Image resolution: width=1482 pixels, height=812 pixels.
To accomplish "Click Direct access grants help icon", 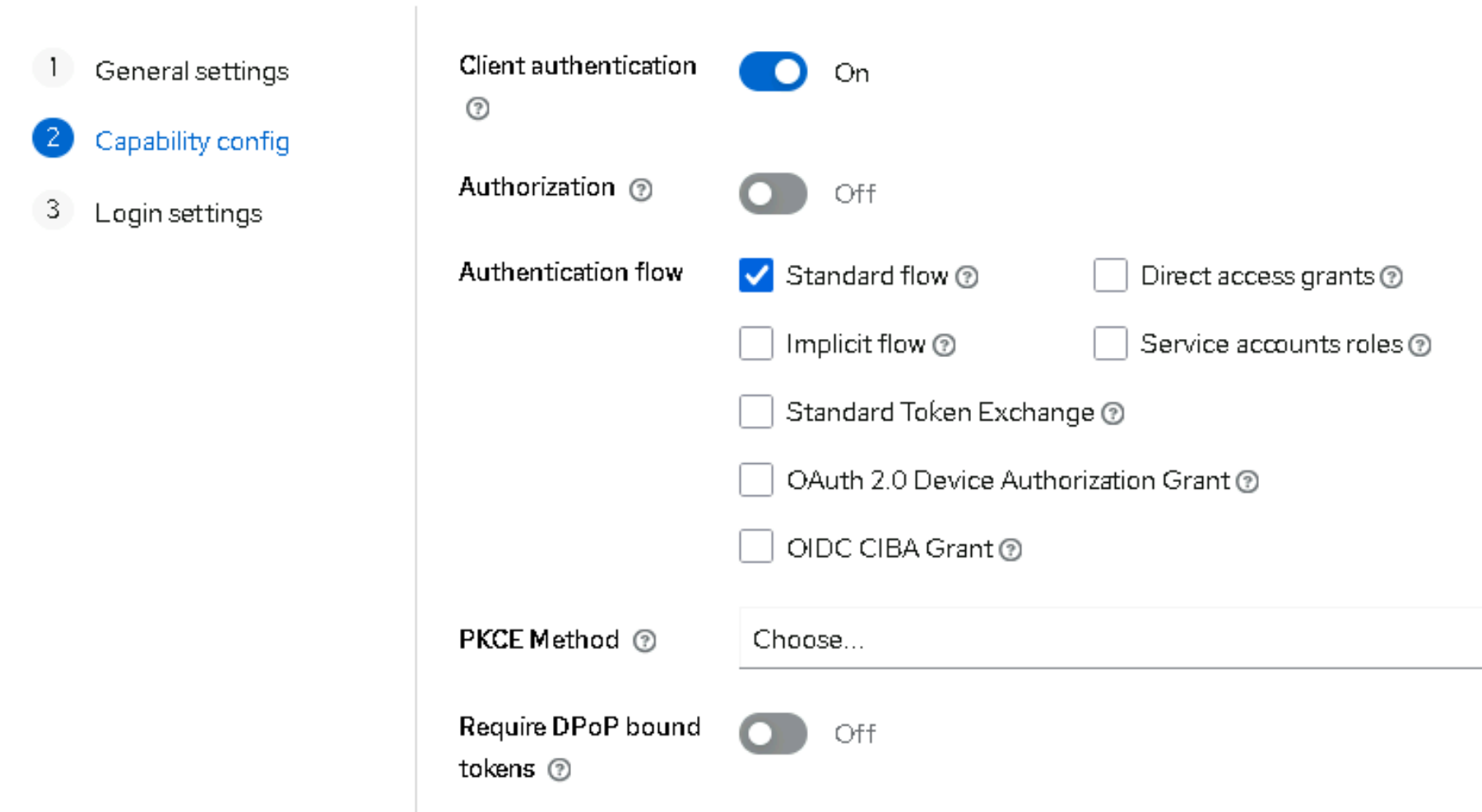I will coord(1391,277).
